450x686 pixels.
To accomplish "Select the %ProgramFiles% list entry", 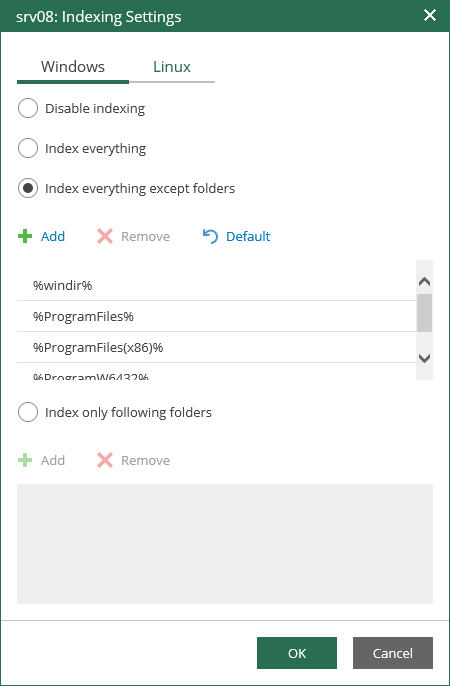I will [216, 316].
